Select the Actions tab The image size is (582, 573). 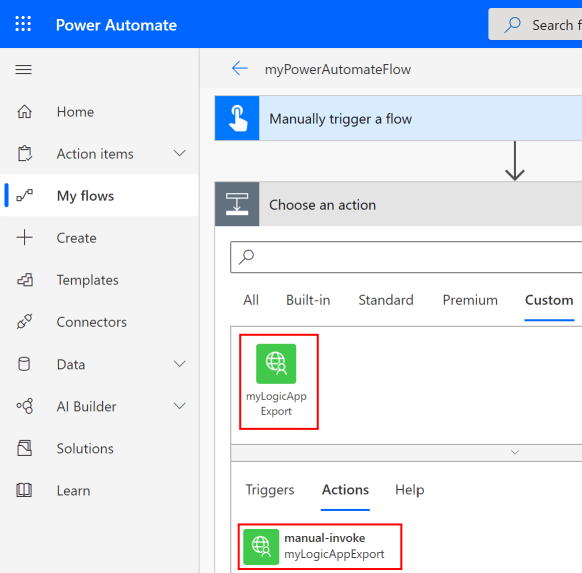coord(345,490)
